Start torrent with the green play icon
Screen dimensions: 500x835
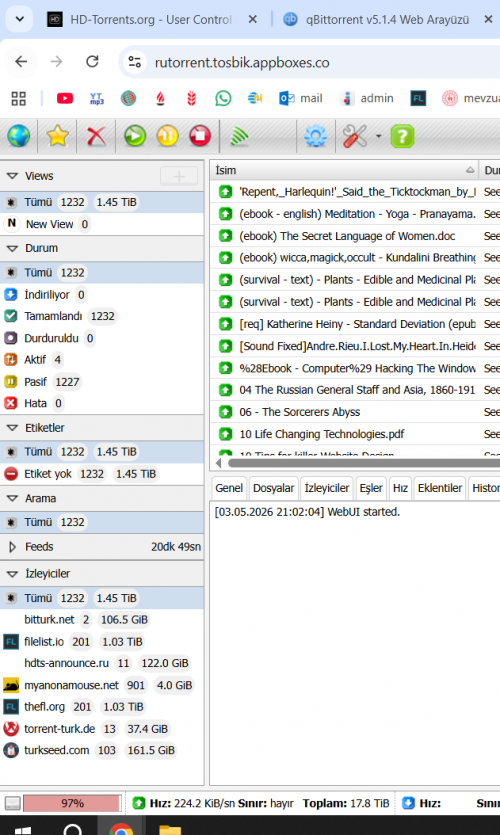(135, 137)
